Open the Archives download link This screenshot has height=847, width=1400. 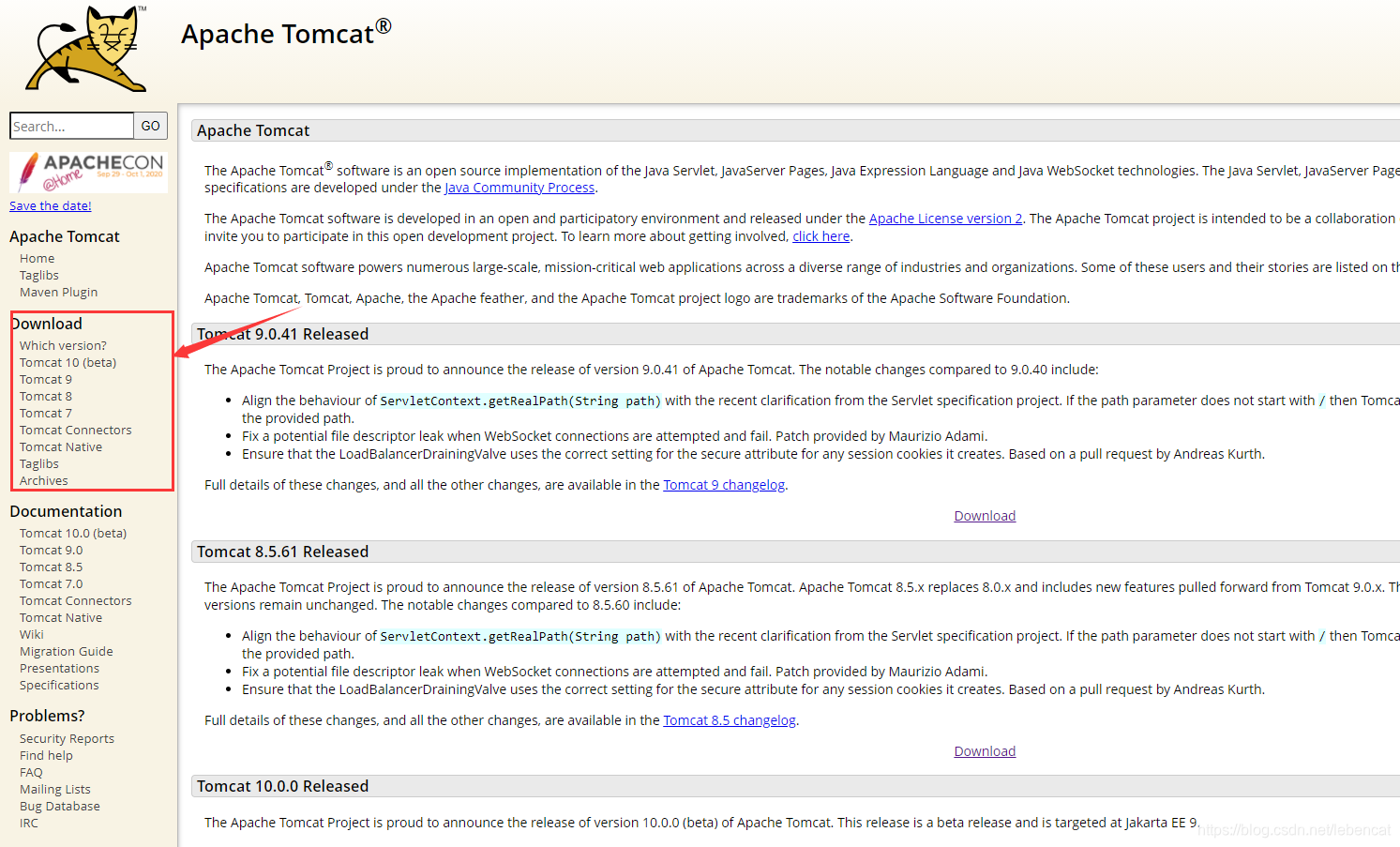(44, 480)
